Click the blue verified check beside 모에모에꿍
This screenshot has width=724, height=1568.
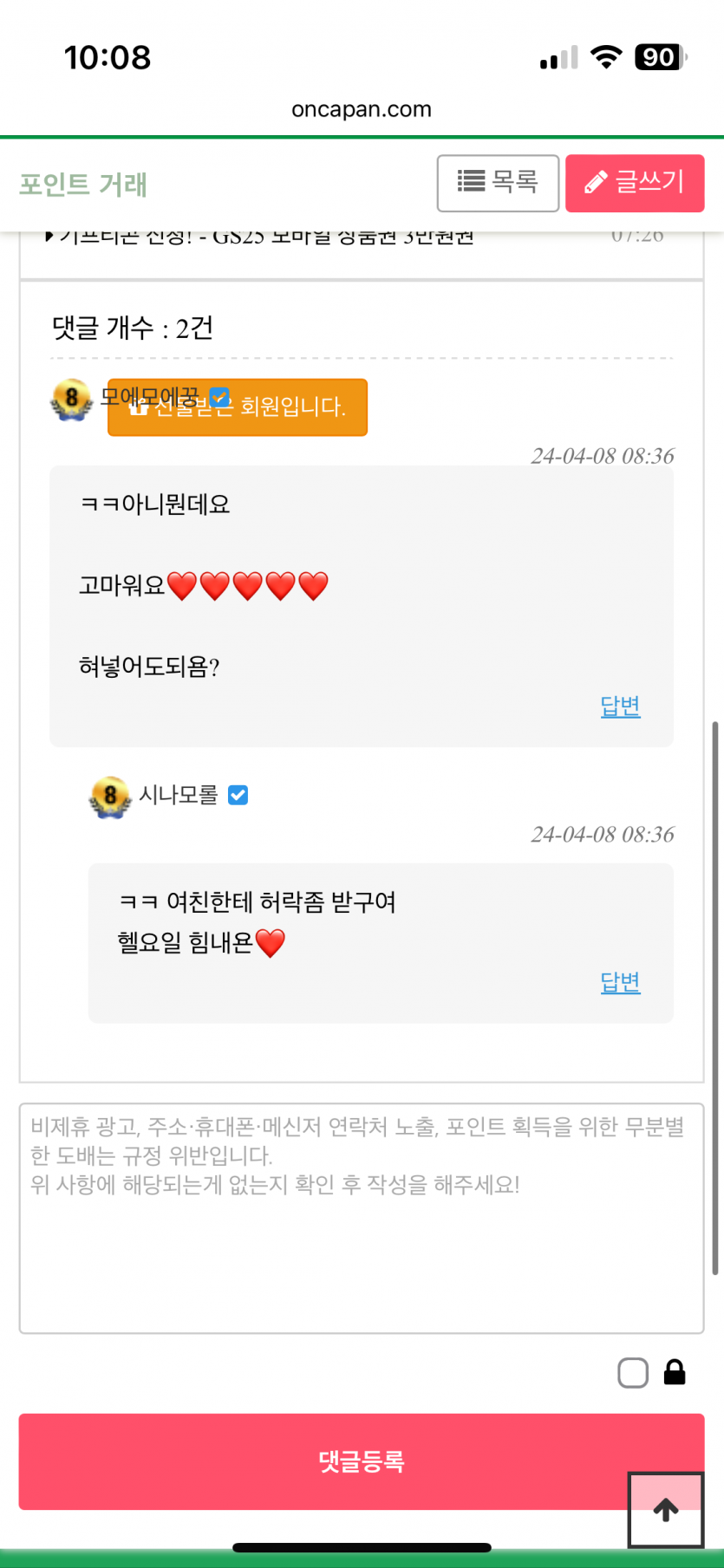(219, 396)
